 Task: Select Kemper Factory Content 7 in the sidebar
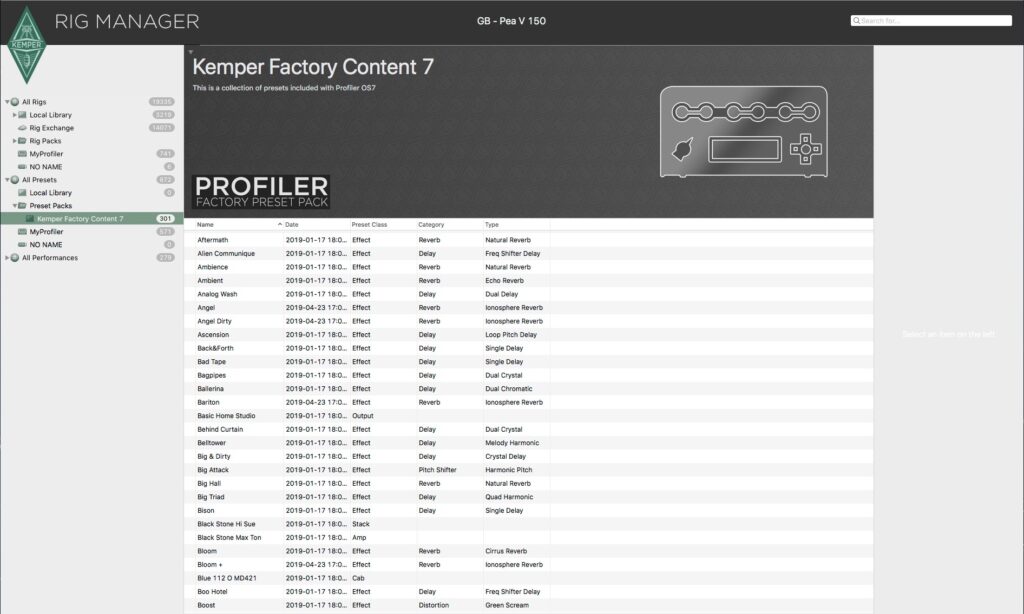pyautogui.click(x=91, y=219)
